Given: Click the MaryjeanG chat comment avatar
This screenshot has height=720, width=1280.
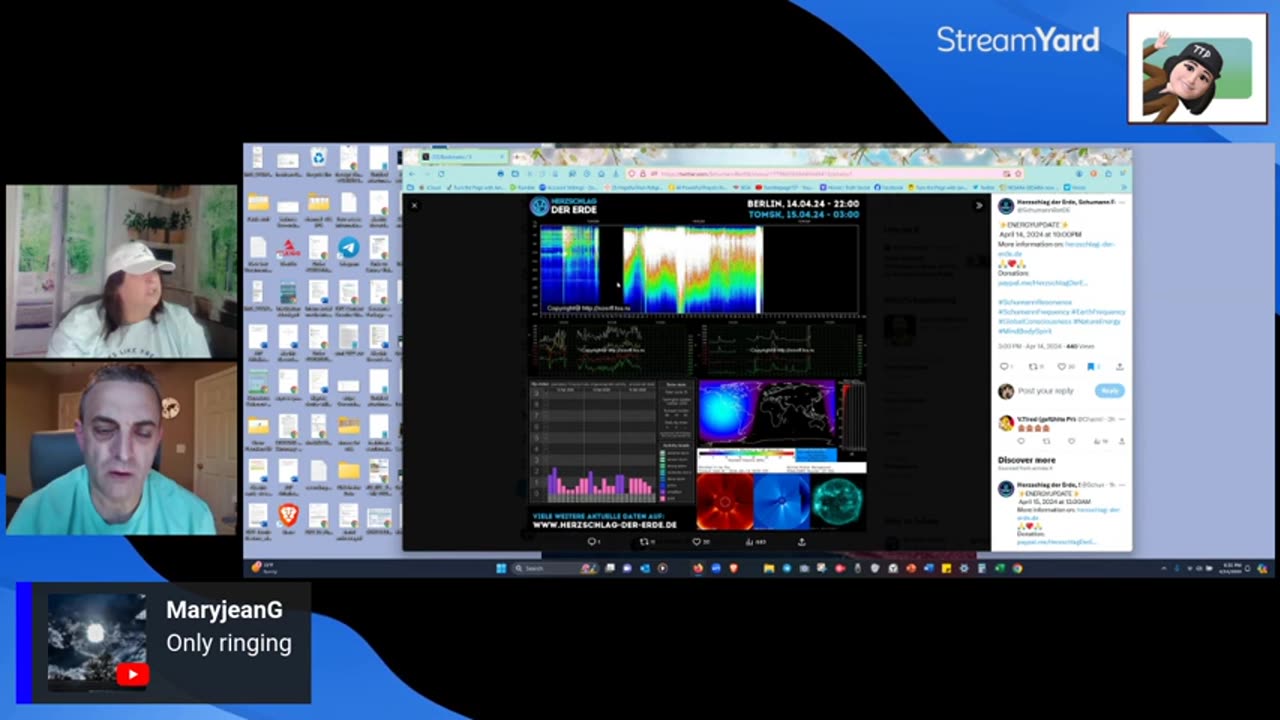Looking at the screenshot, I should [x=97, y=642].
